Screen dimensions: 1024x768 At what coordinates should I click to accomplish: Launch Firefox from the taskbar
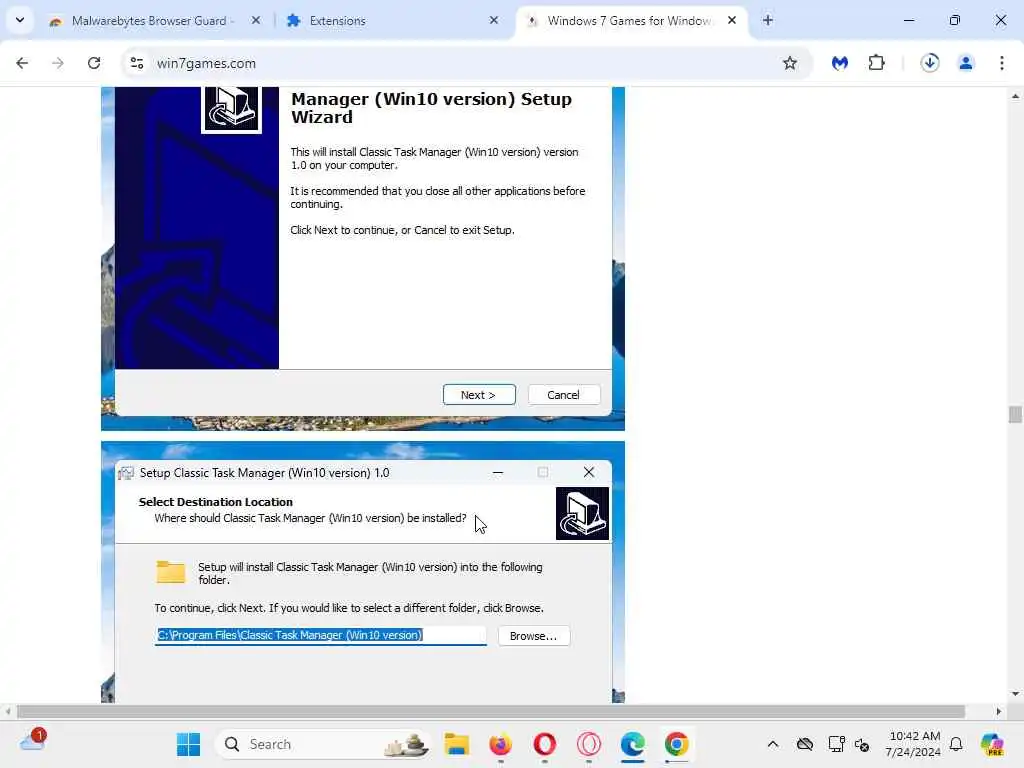[x=501, y=744]
